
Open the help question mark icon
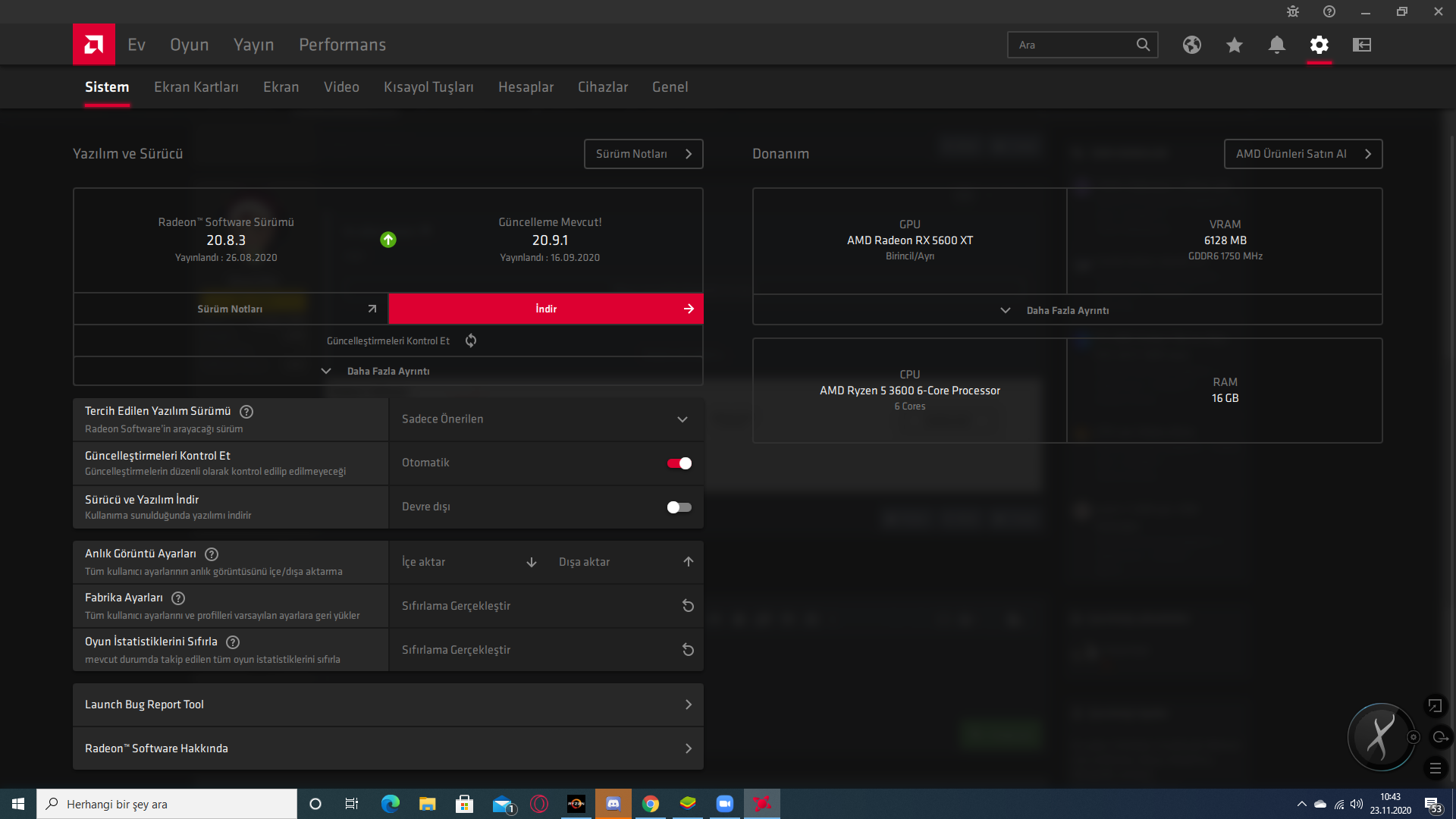click(1329, 11)
